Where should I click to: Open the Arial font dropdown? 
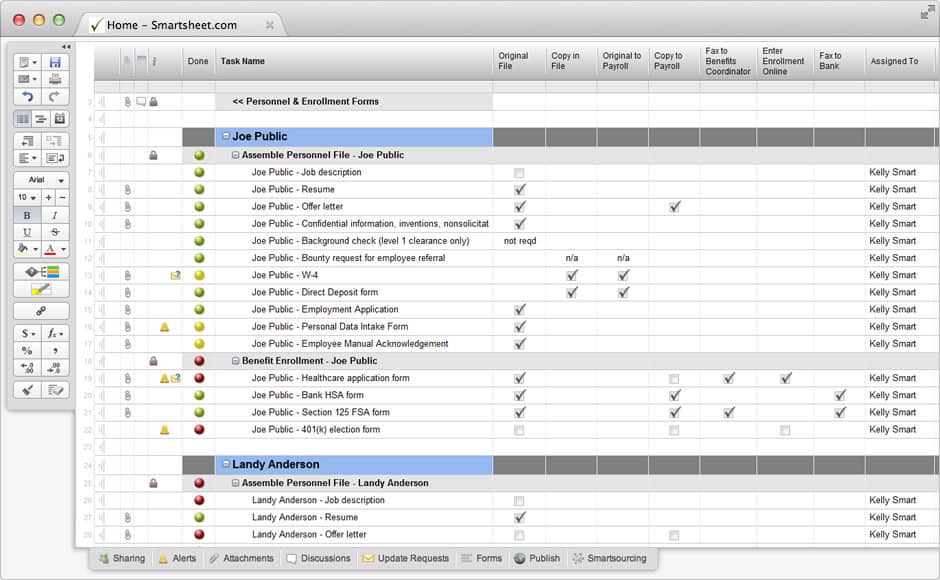coord(41,180)
